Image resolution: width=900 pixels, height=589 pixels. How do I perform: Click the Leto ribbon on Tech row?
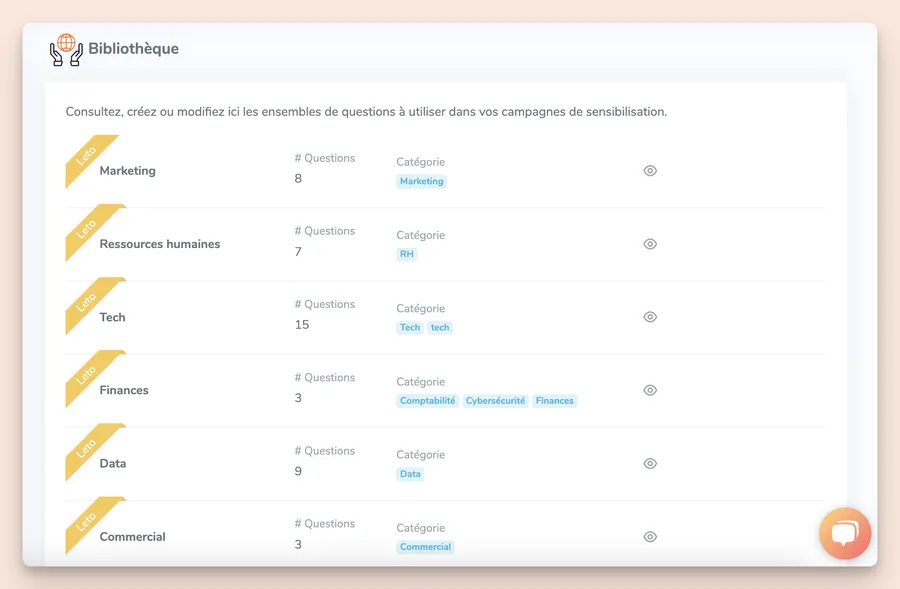[87, 302]
